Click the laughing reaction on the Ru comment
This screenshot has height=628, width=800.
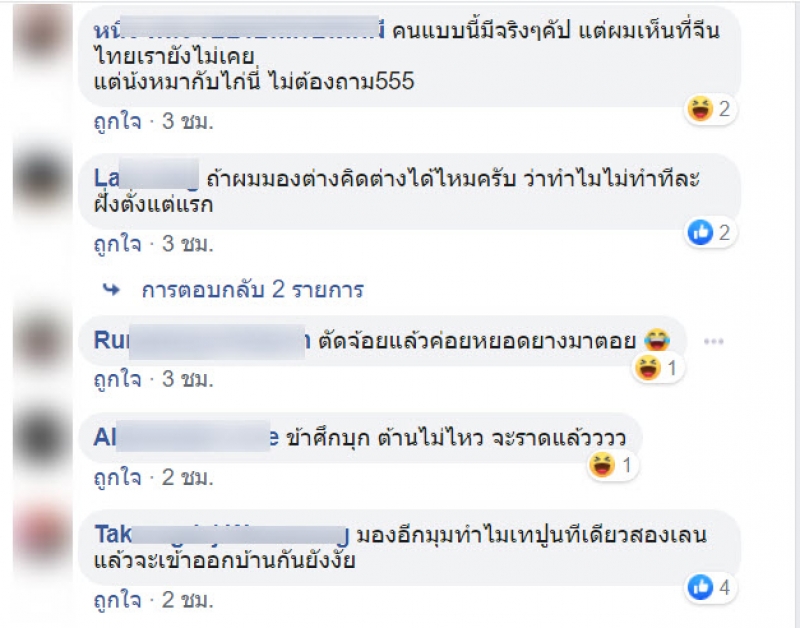click(x=658, y=368)
